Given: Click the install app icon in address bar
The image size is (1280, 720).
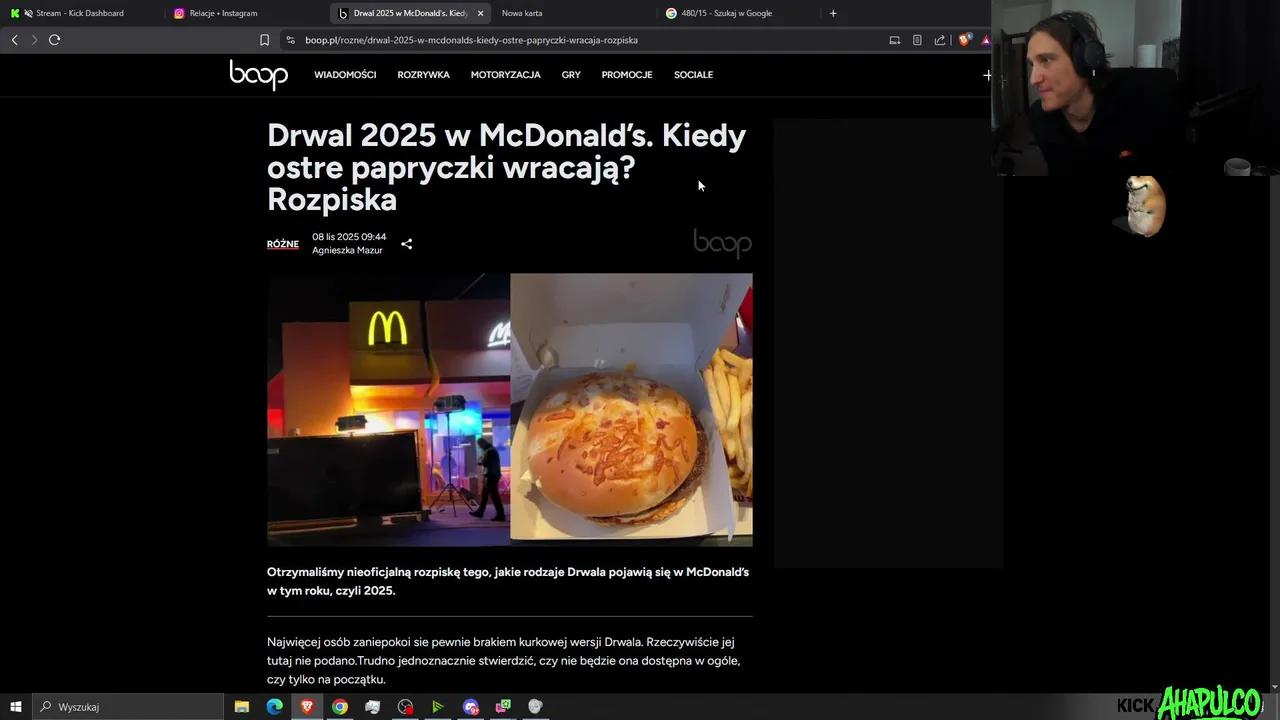Looking at the screenshot, I should coord(895,40).
